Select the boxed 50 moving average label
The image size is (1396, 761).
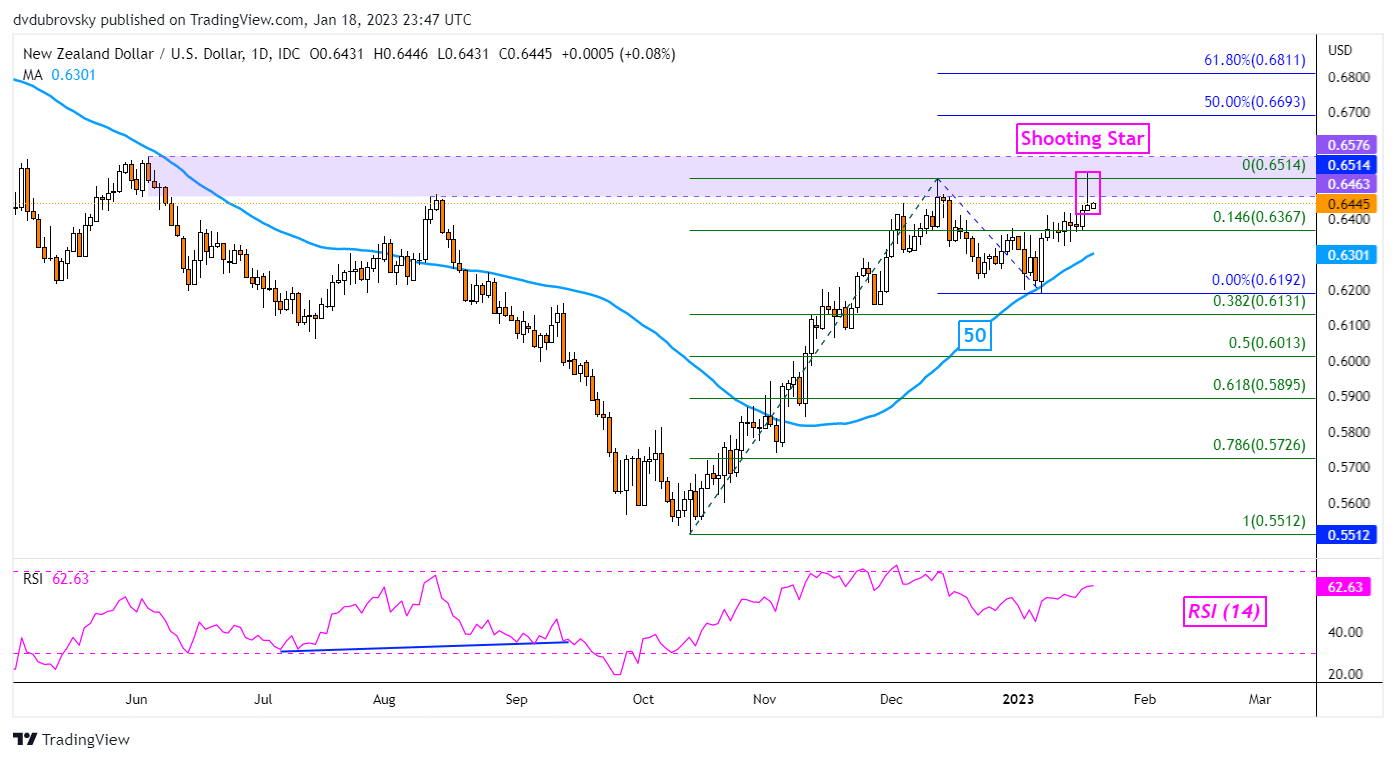974,336
